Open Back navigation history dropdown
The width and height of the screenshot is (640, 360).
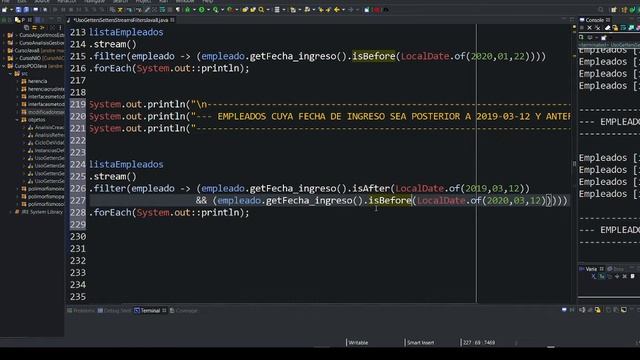(343, 9)
